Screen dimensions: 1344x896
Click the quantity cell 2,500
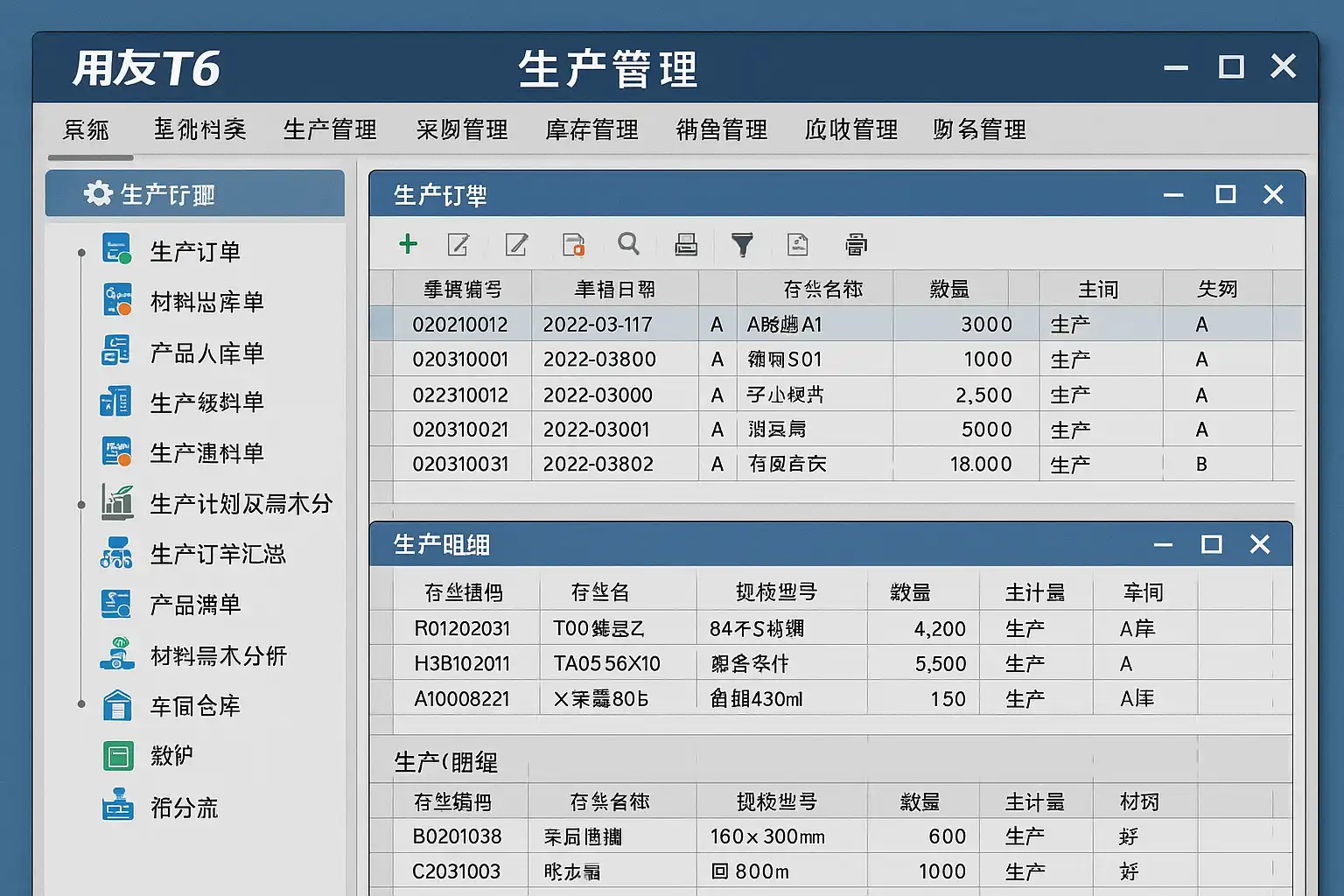(x=983, y=395)
